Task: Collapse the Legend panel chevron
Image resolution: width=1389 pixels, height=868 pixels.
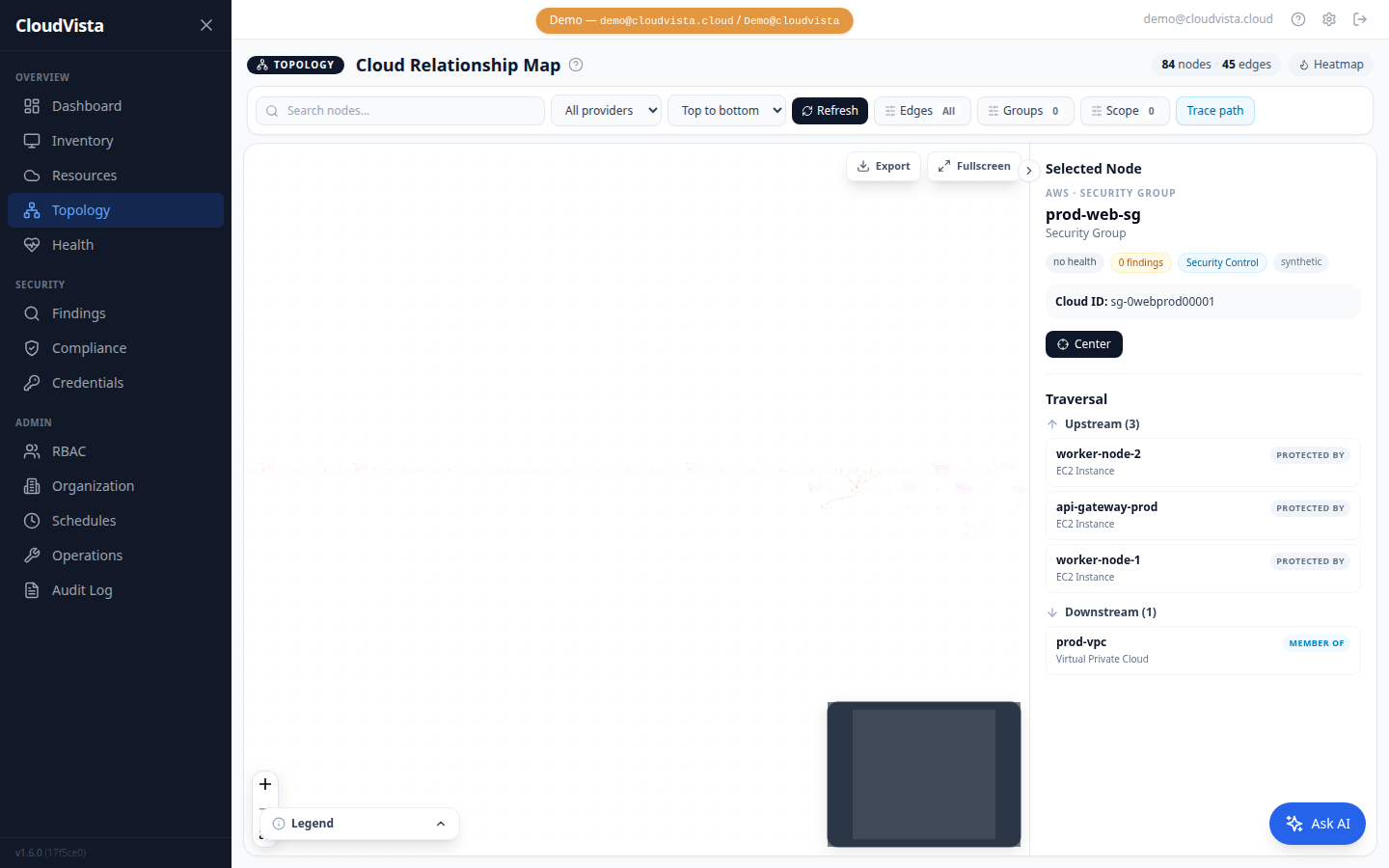Action: click(441, 823)
